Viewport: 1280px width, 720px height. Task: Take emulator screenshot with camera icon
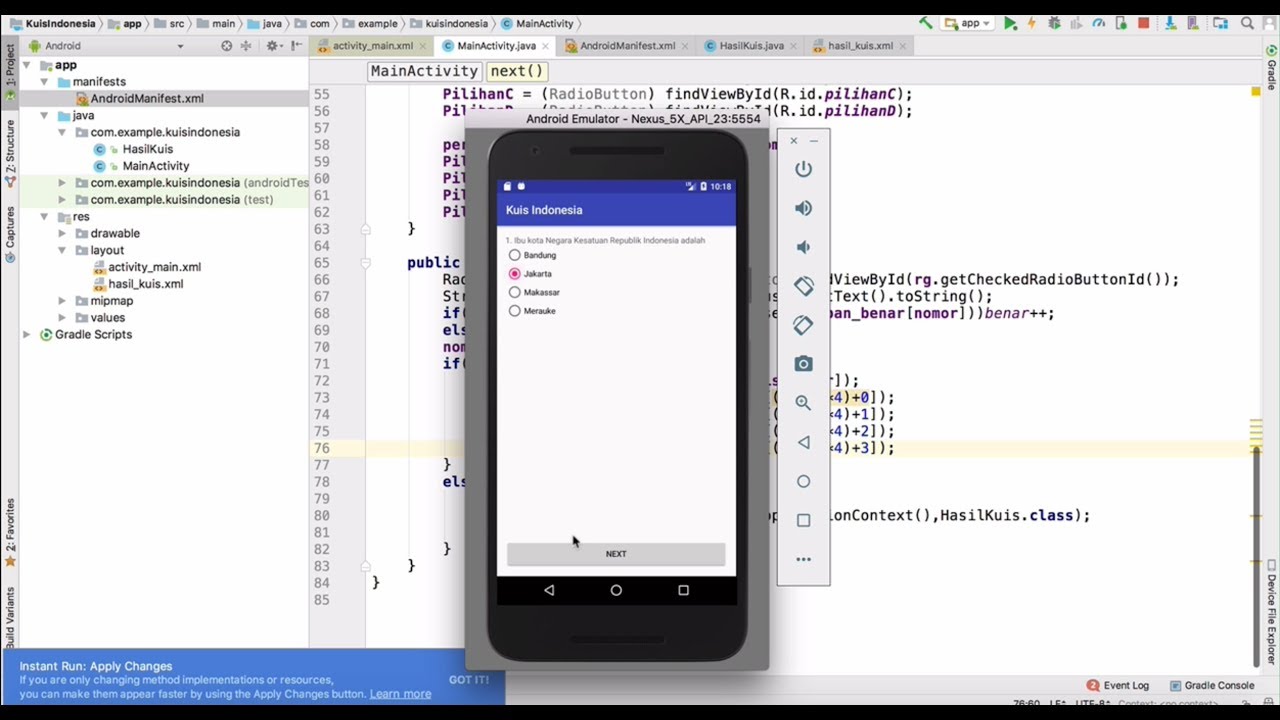pos(803,364)
